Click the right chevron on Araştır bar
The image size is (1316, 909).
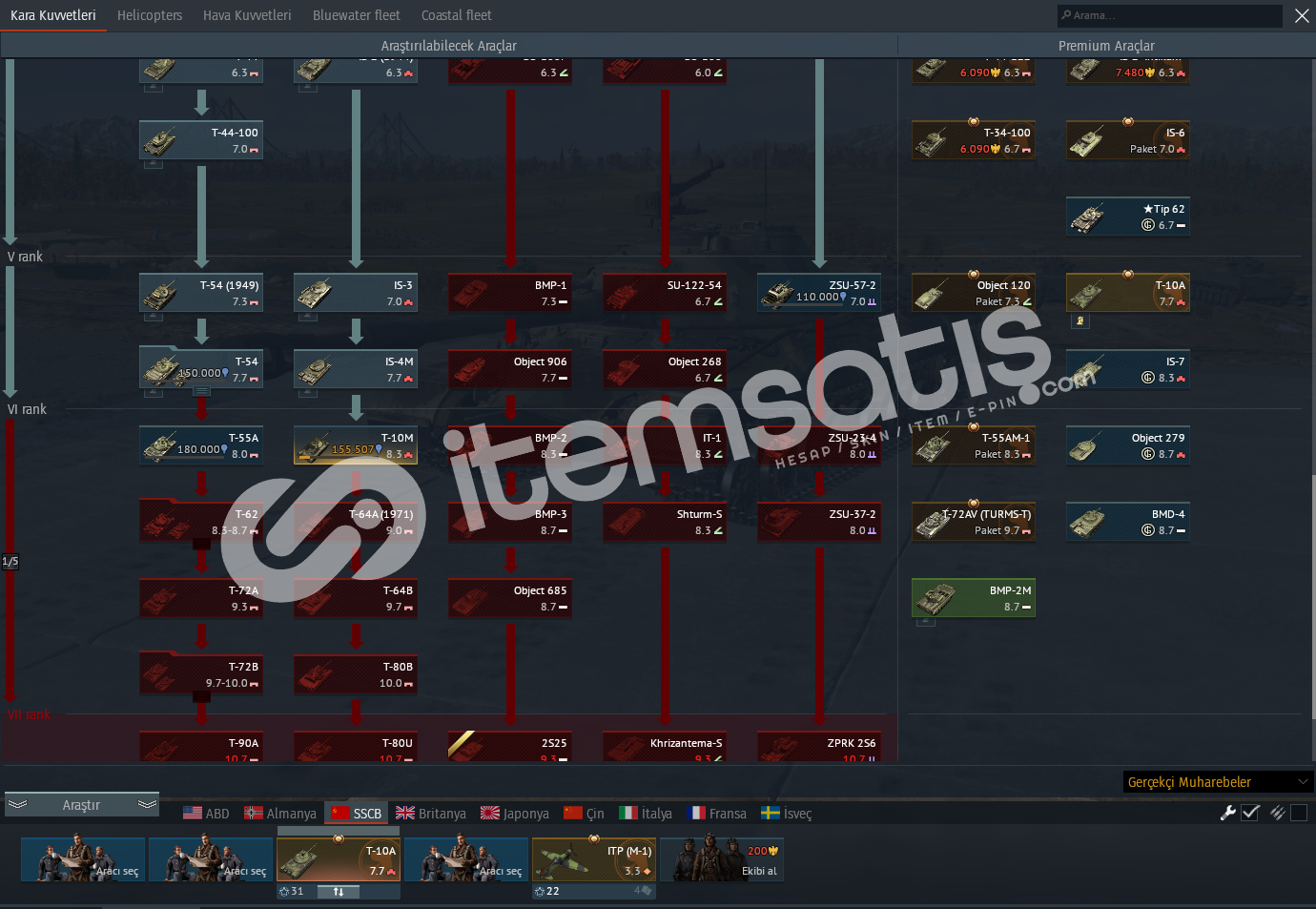coord(147,805)
